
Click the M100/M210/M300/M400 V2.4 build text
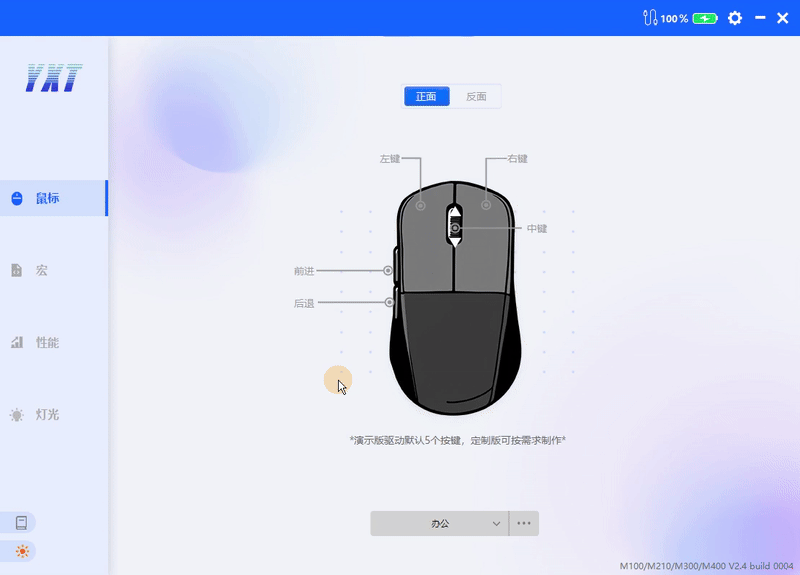[706, 566]
